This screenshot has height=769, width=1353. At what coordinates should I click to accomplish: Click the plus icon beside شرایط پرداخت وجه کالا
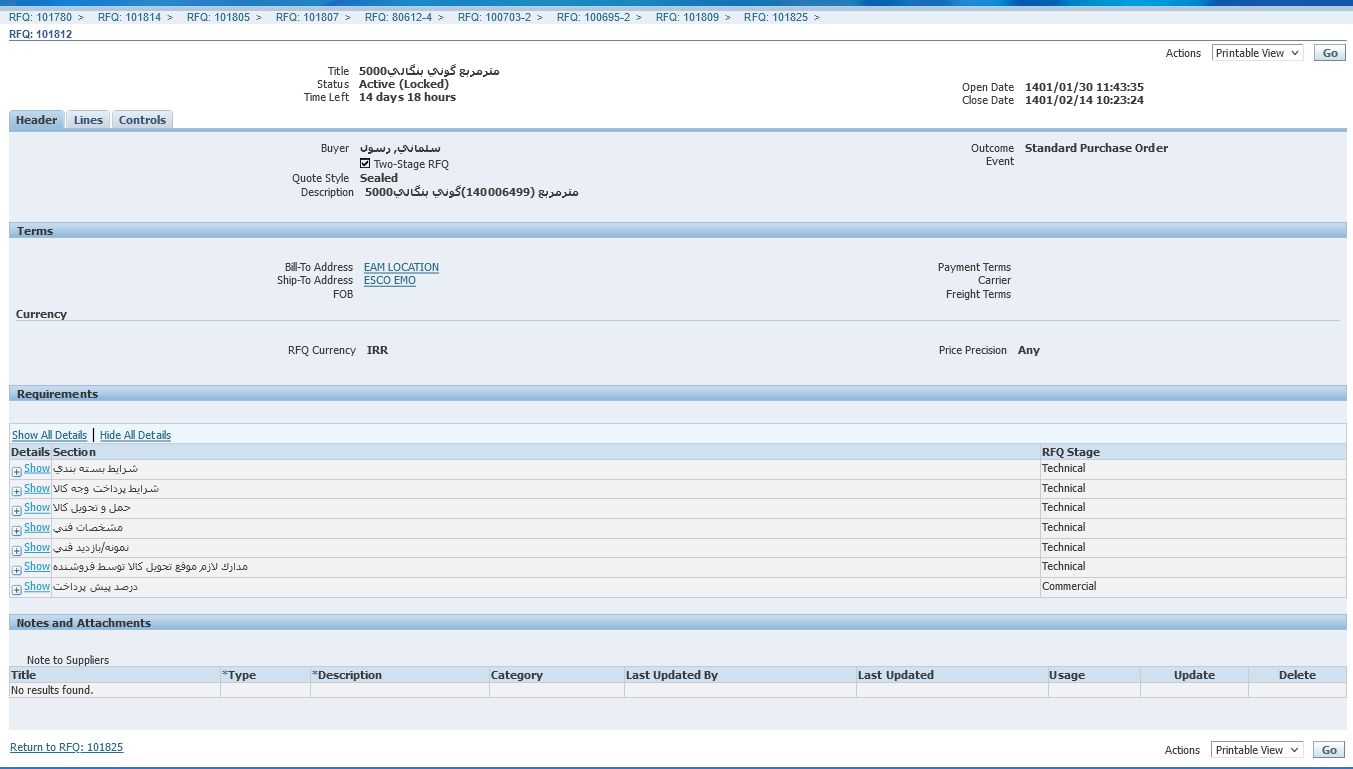click(x=16, y=492)
